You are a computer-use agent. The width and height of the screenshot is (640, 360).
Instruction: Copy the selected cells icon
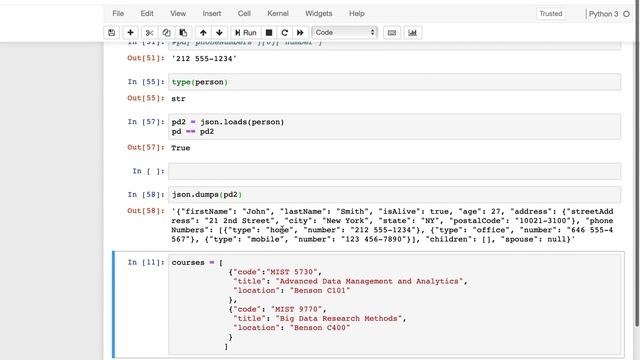point(166,33)
